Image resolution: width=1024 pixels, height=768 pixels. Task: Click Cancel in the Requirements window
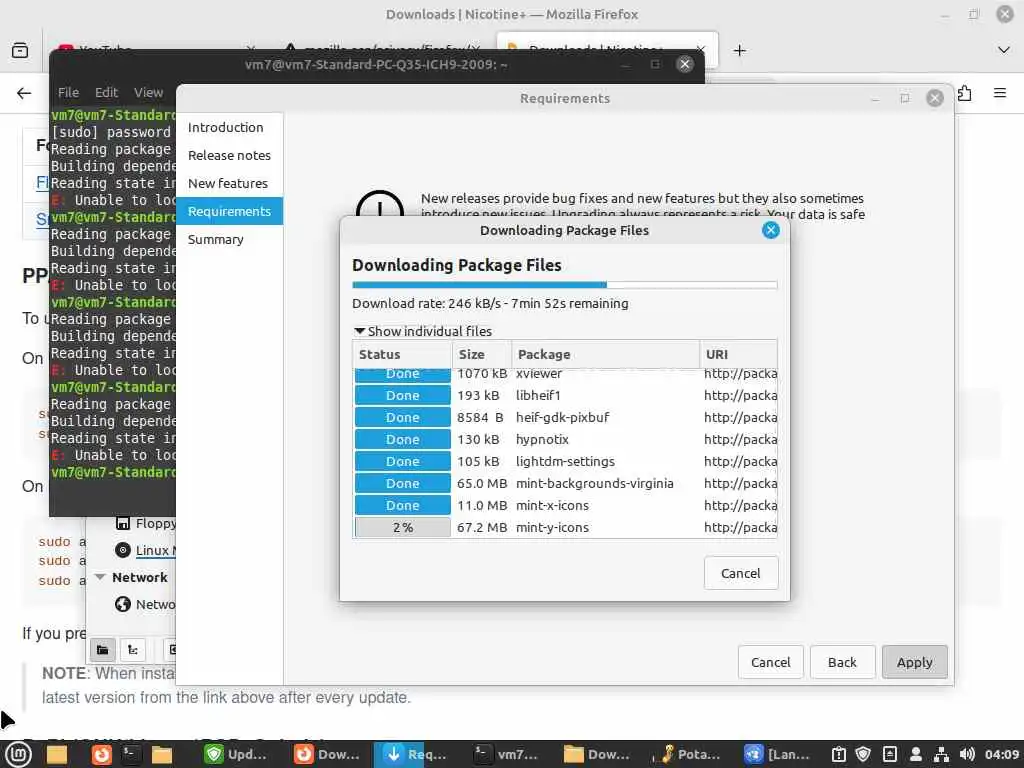pos(771,662)
